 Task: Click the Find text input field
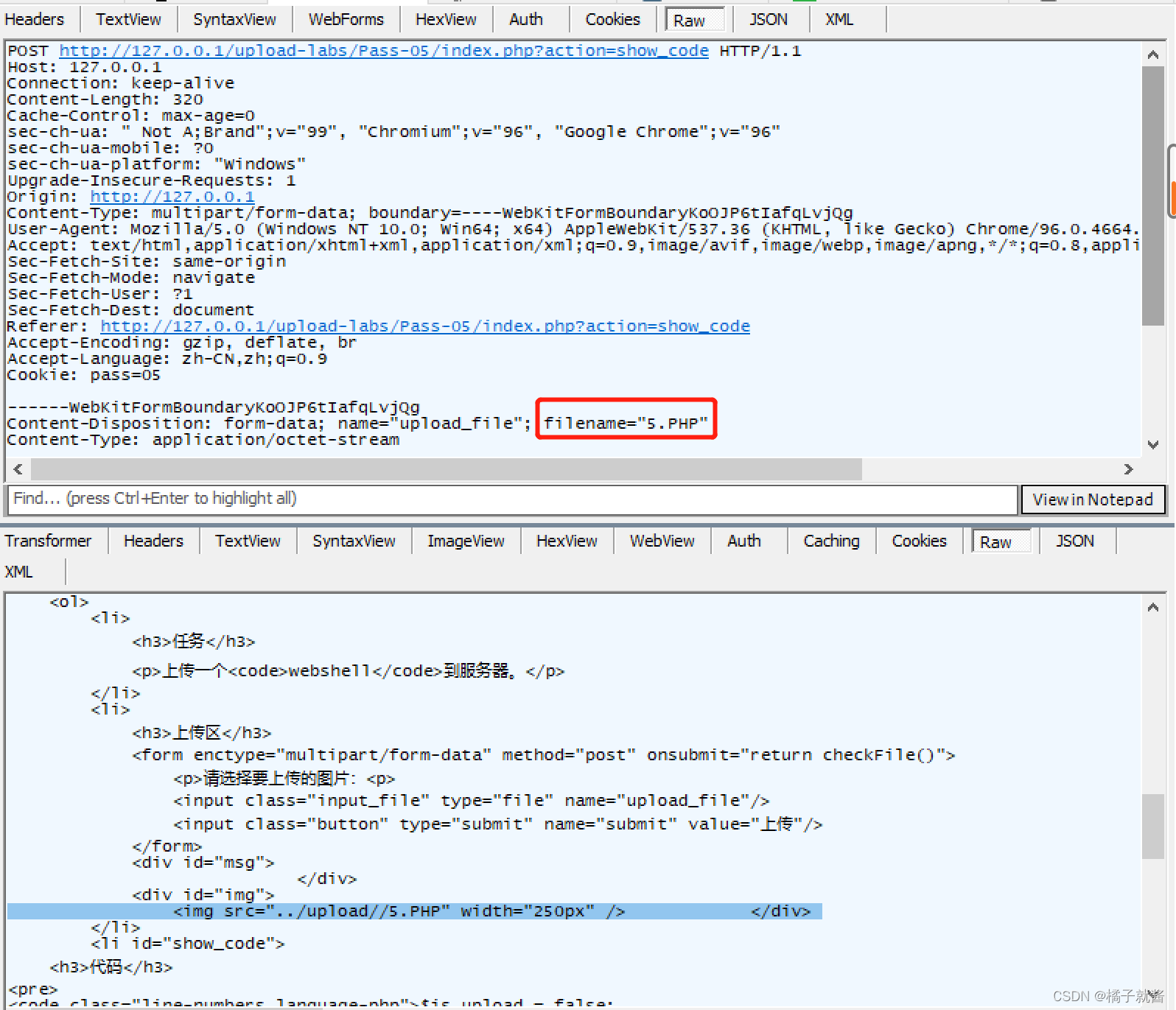[512, 499]
